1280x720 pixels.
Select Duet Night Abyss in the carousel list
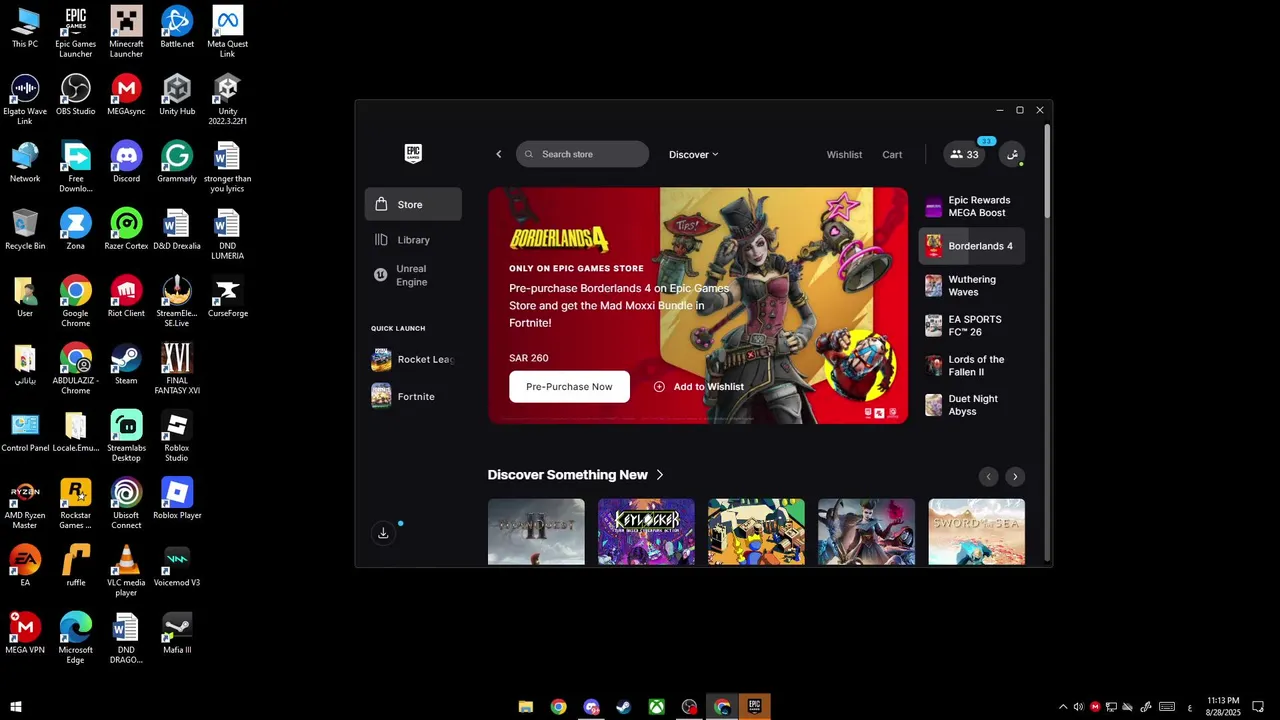click(972, 405)
